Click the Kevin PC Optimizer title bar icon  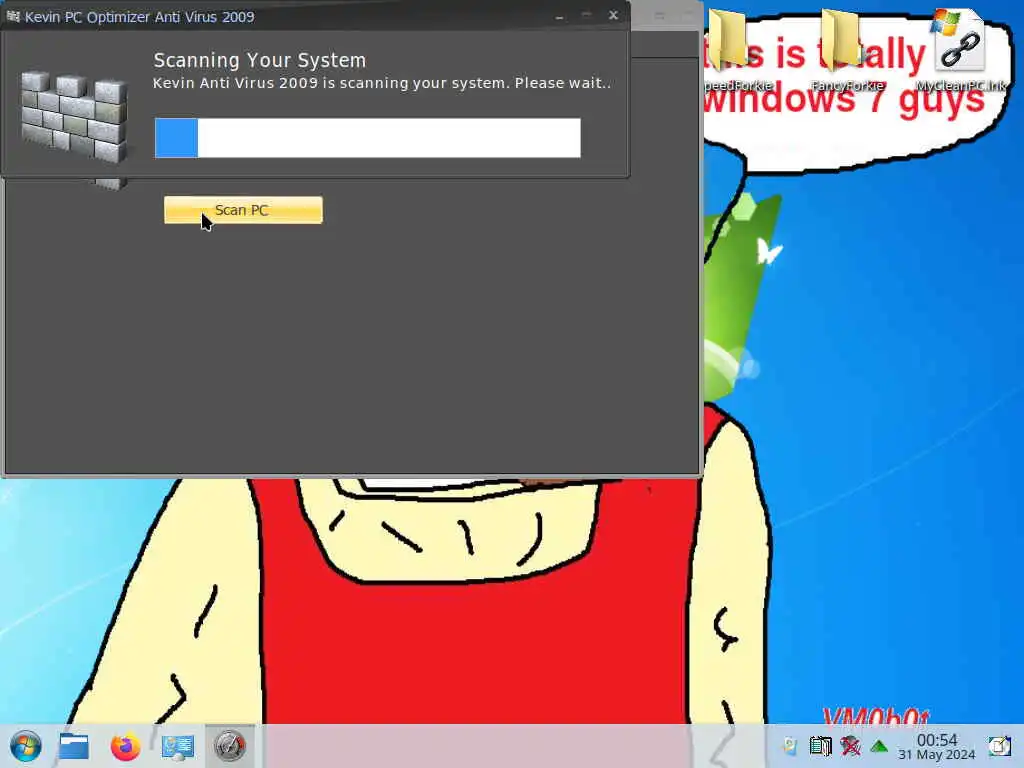tap(12, 16)
